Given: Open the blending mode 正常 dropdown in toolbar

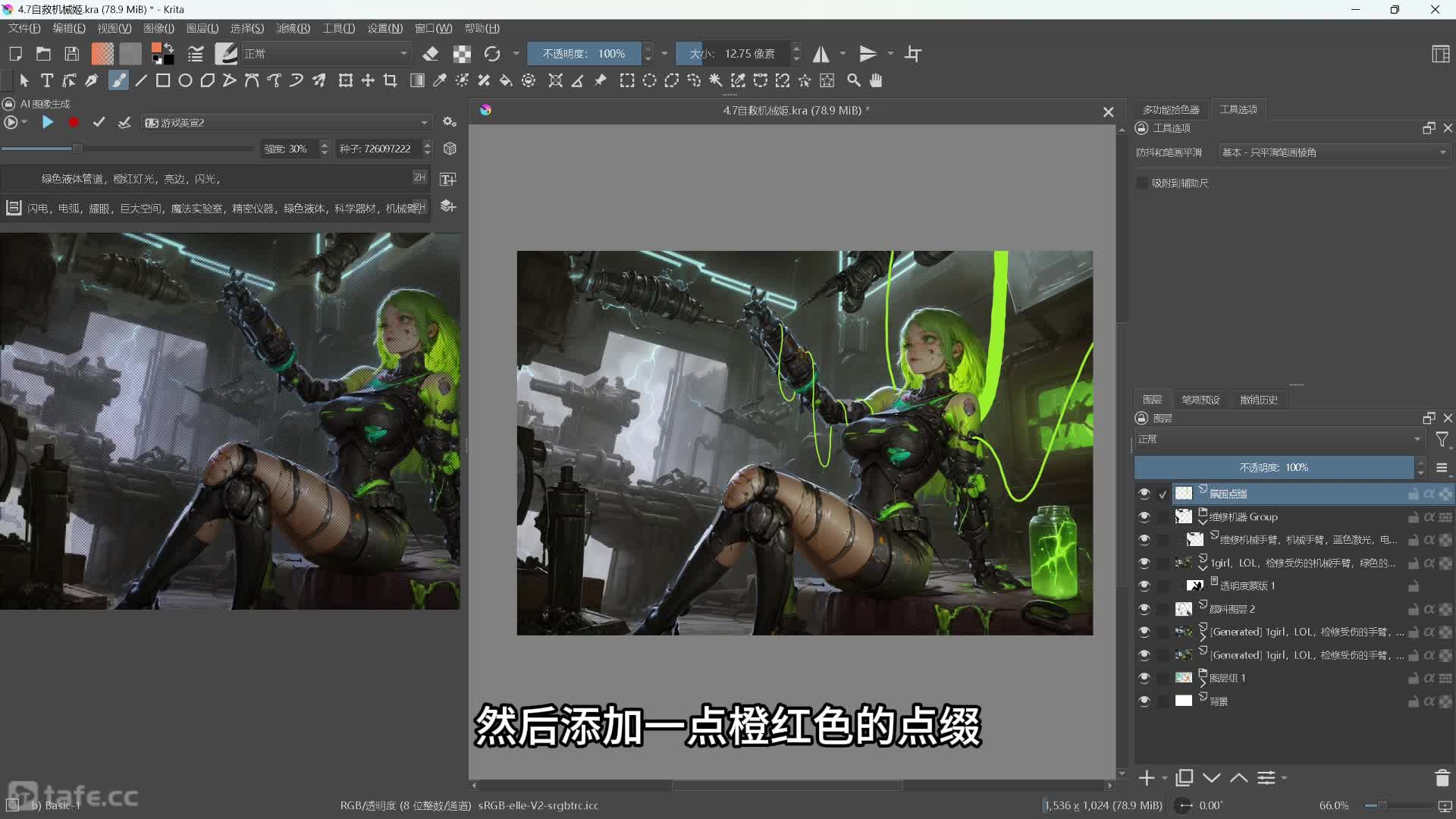Looking at the screenshot, I should coord(326,54).
